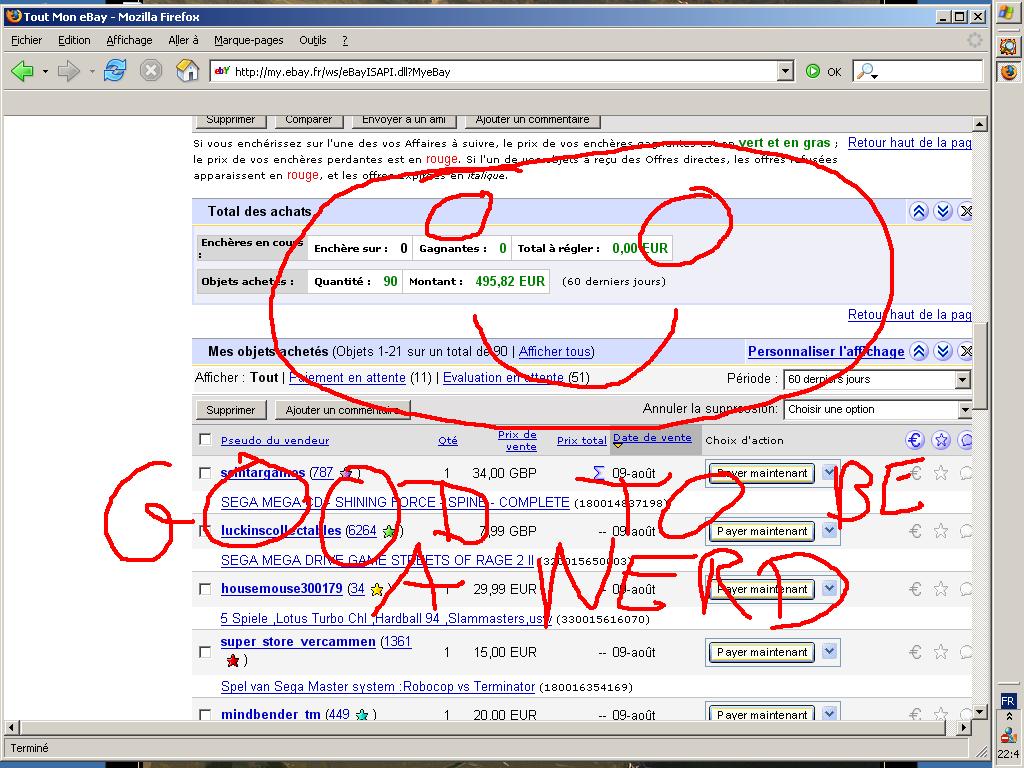Open the Back button history dropdown arrow

[45, 71]
